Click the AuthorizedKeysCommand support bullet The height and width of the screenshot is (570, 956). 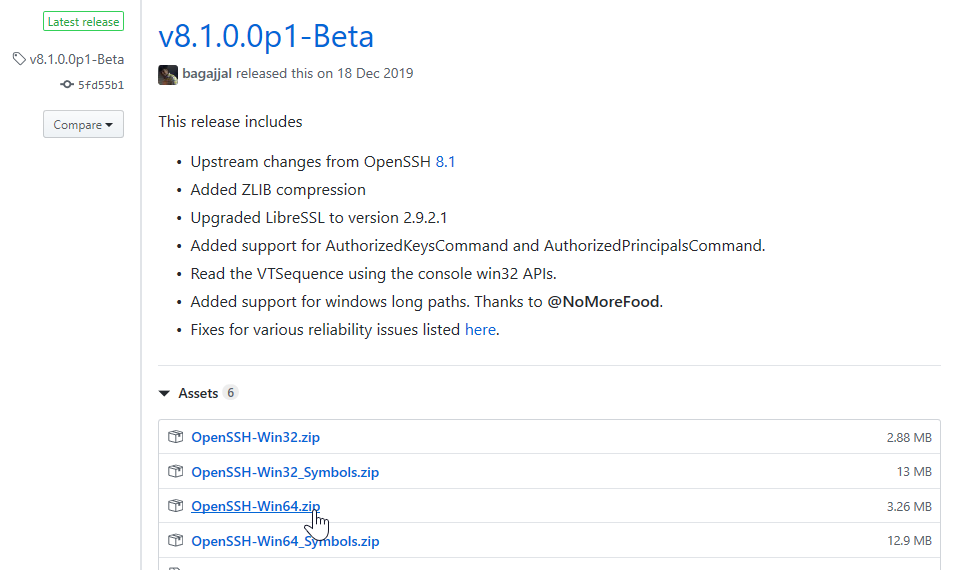coord(478,246)
